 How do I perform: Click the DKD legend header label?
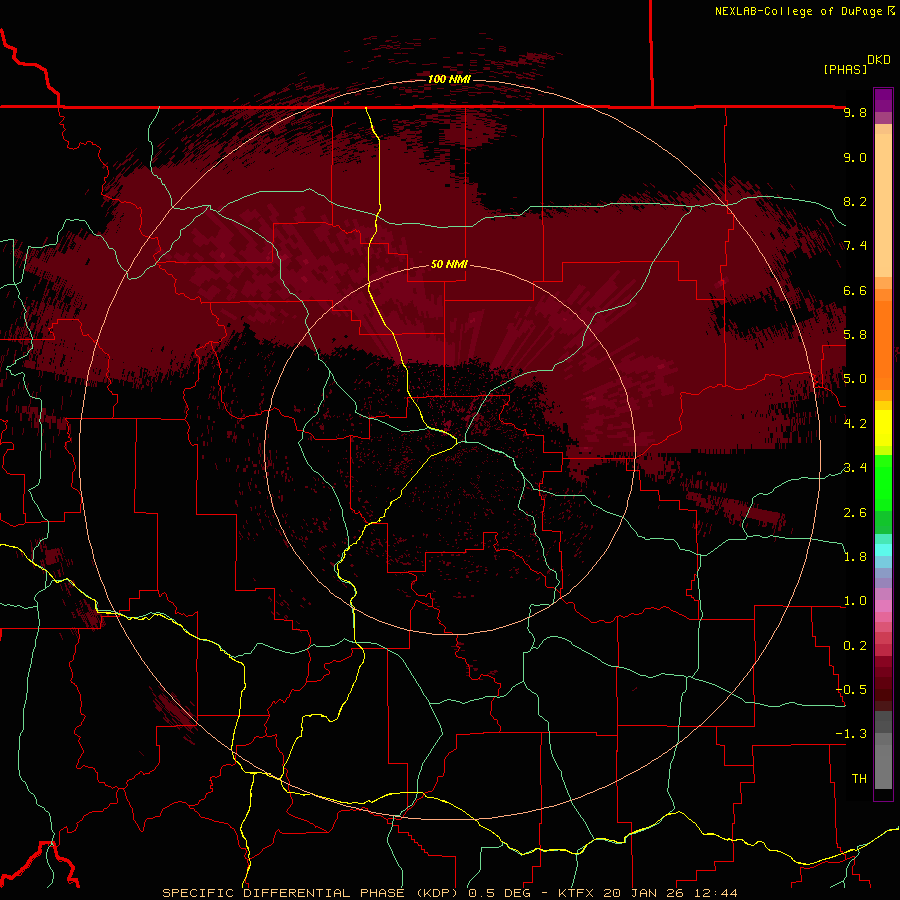pyautogui.click(x=878, y=59)
